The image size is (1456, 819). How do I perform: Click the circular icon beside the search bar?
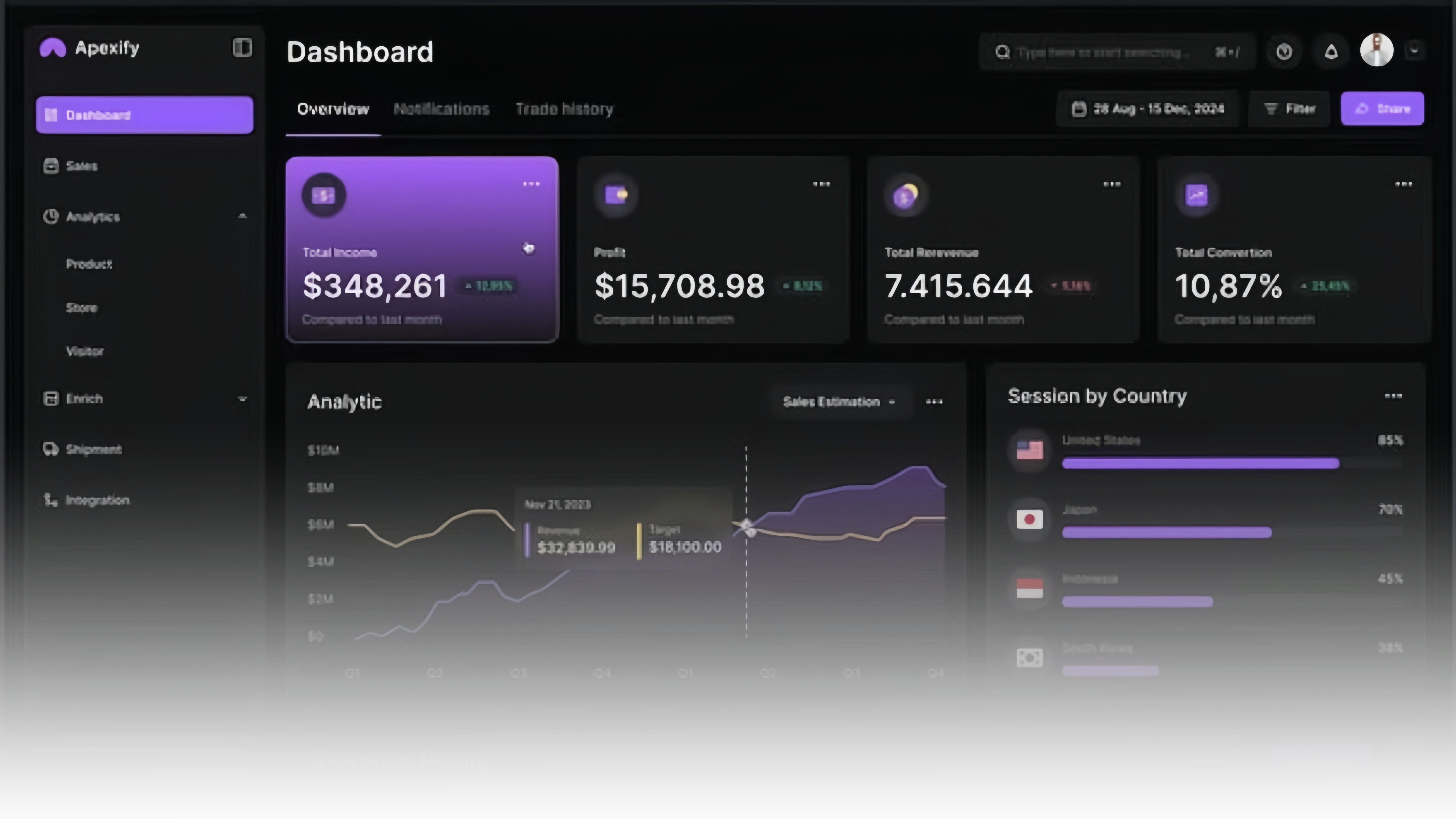click(x=1284, y=52)
